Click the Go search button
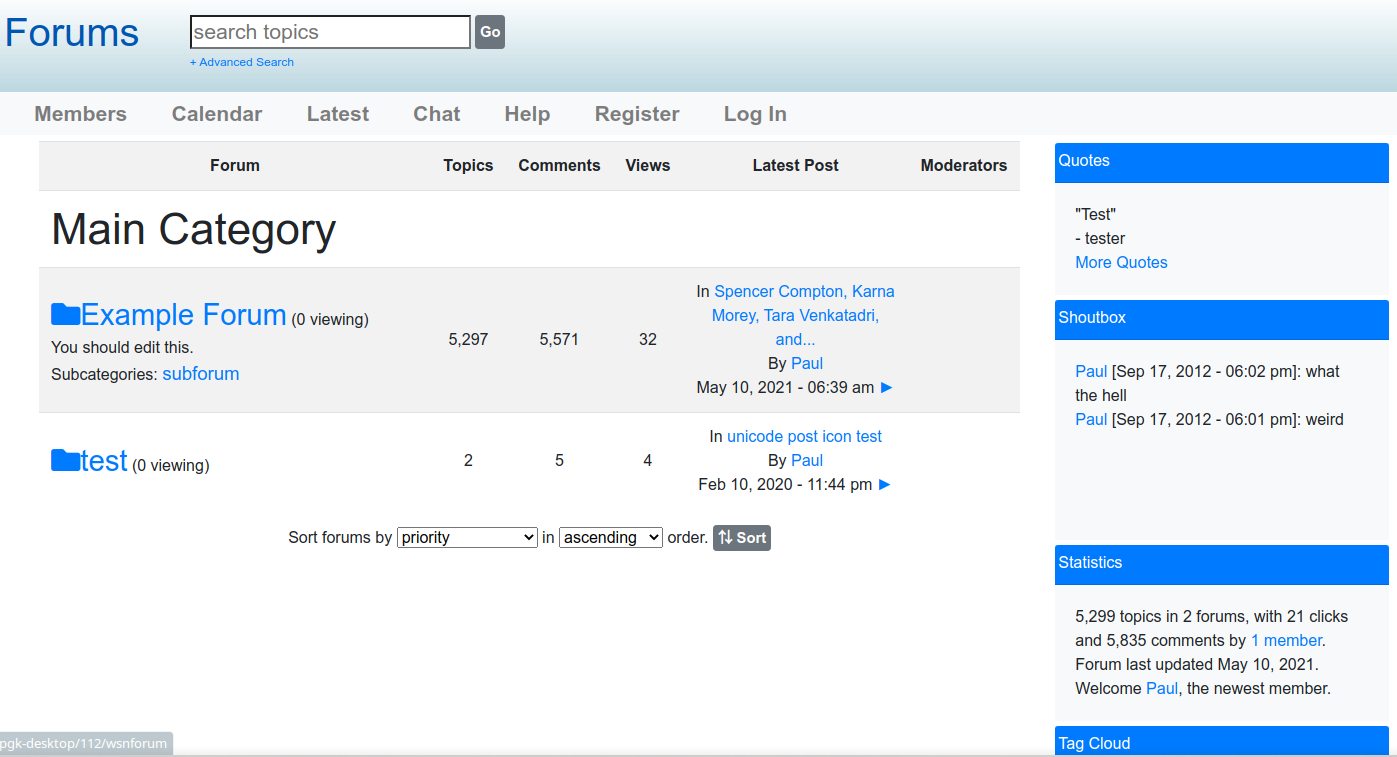Image resolution: width=1397 pixels, height=757 pixels. (490, 32)
